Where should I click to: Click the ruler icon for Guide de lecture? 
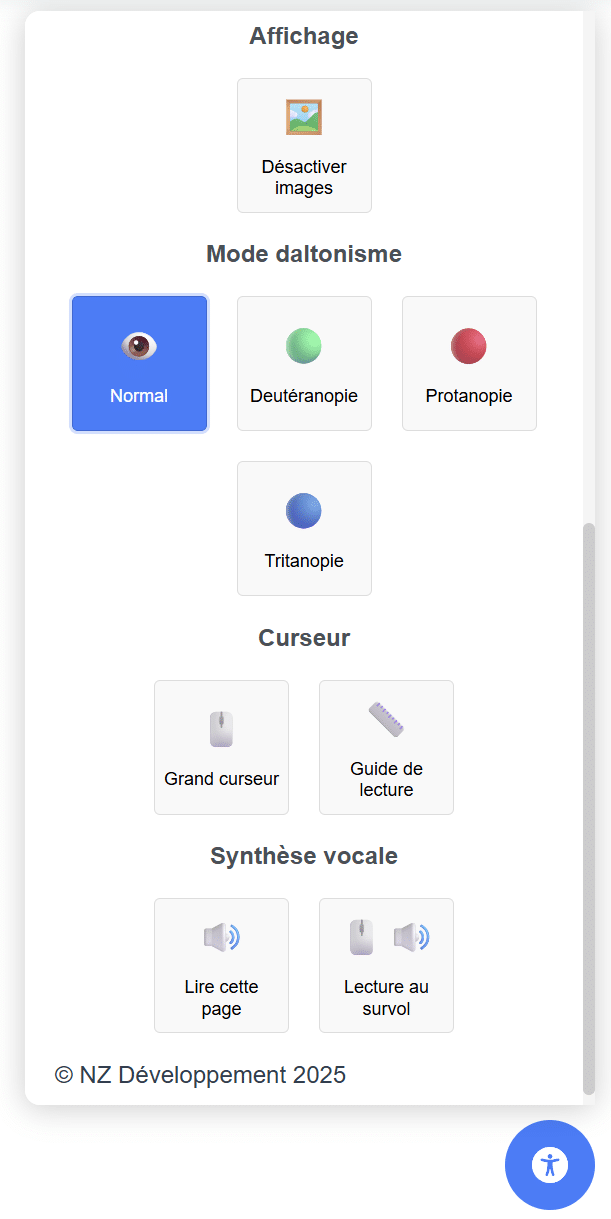(x=386, y=719)
